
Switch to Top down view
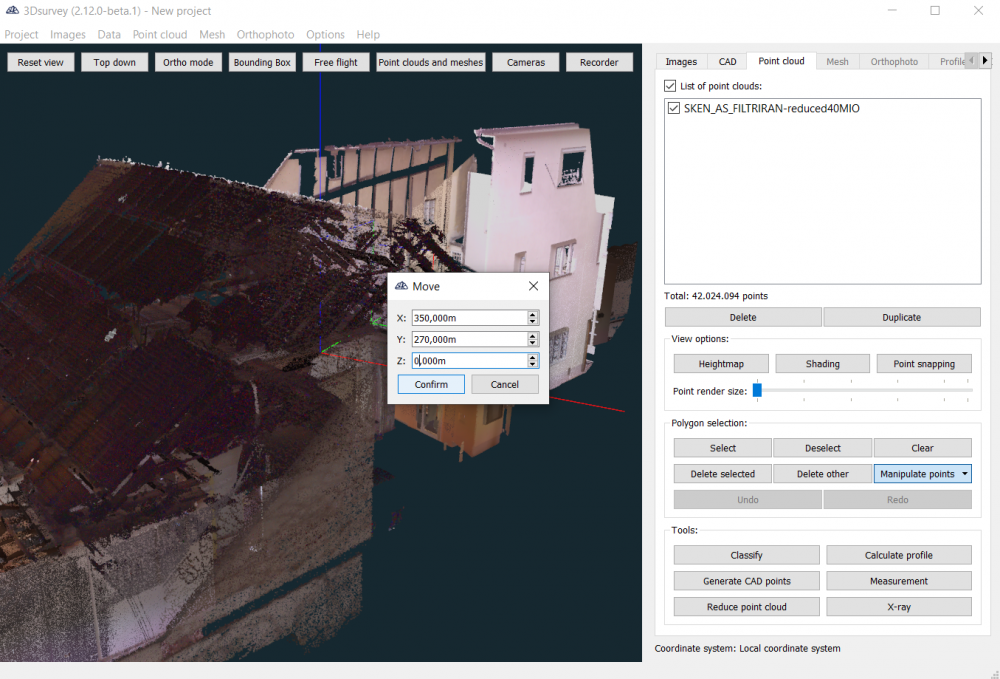[x=115, y=62]
